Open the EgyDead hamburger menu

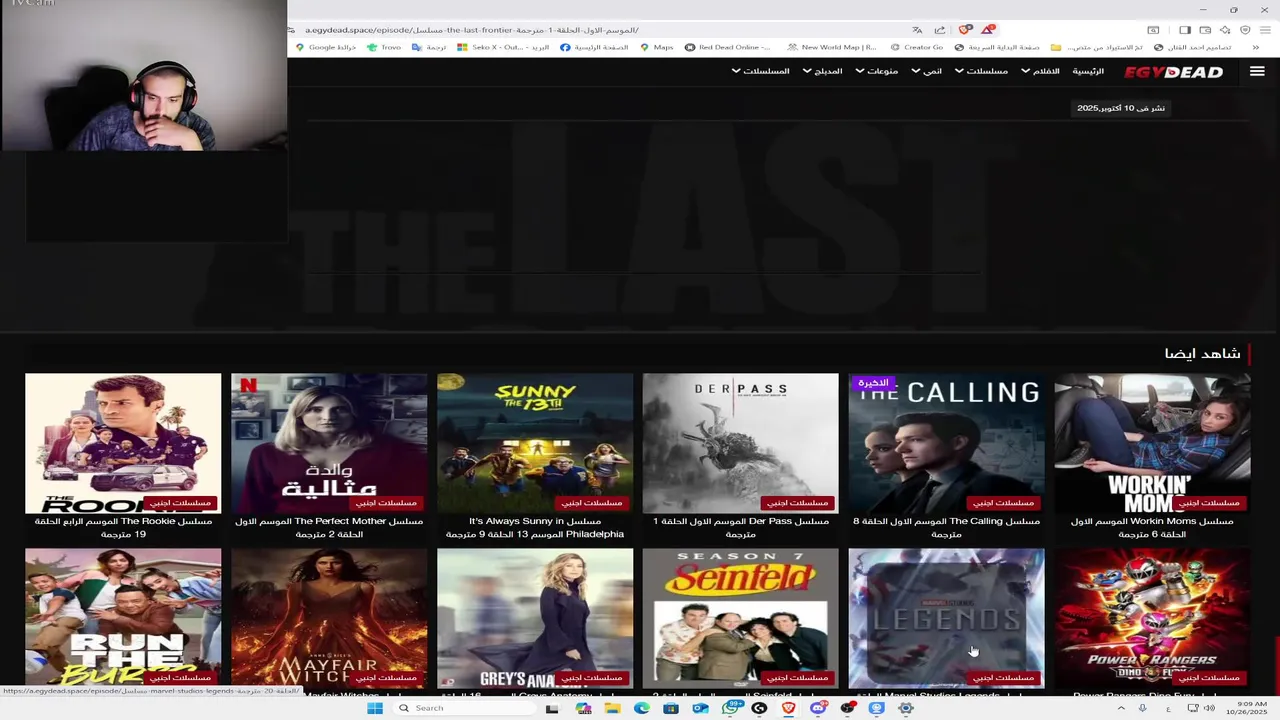pos(1257,71)
